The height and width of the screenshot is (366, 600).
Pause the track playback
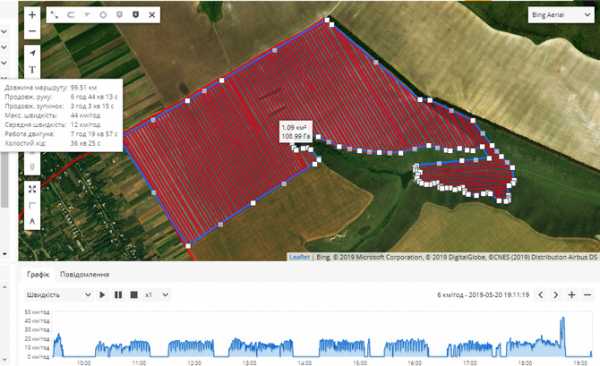118,295
